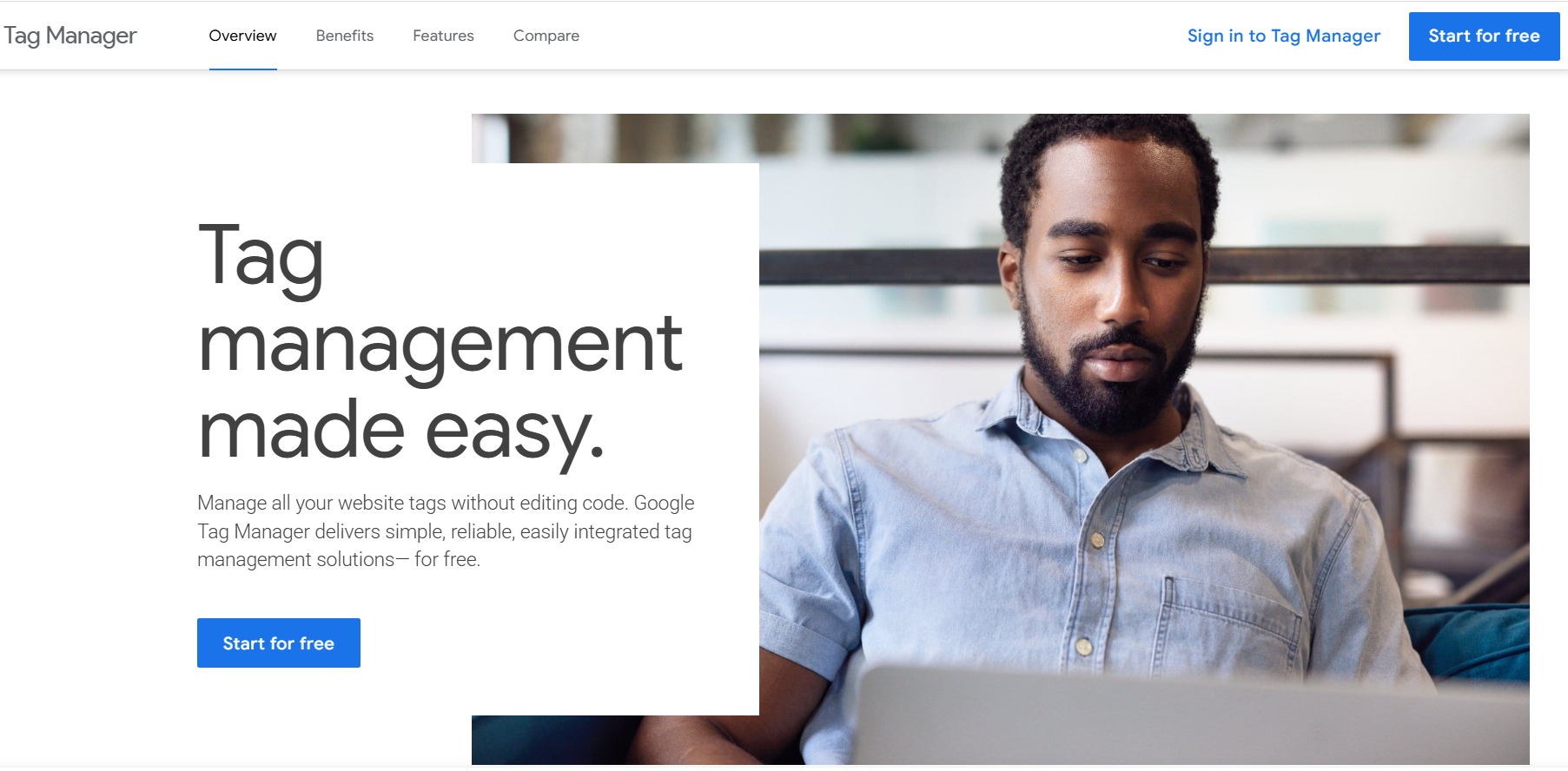Select the Compare tab
The height and width of the screenshot is (771, 1568).
click(546, 36)
